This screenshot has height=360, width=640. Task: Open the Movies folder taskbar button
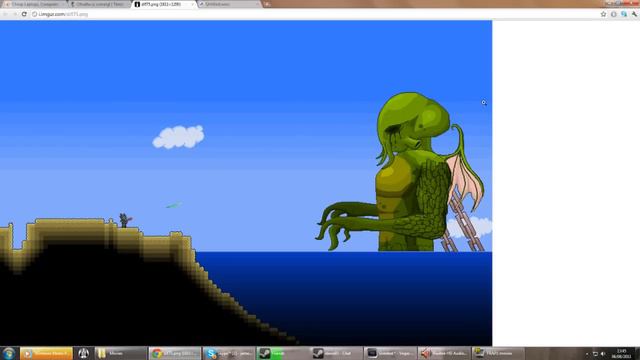coord(120,353)
